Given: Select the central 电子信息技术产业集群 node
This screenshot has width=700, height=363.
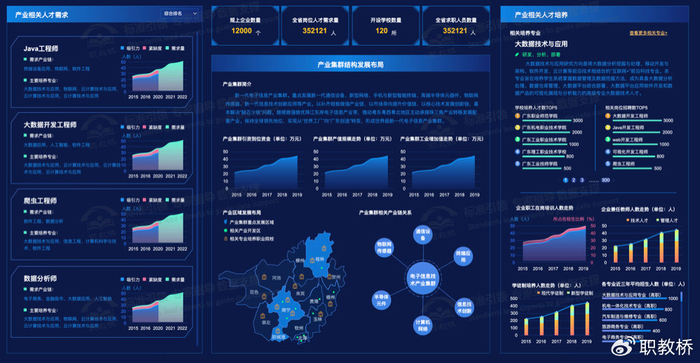Looking at the screenshot, I should coord(422,280).
